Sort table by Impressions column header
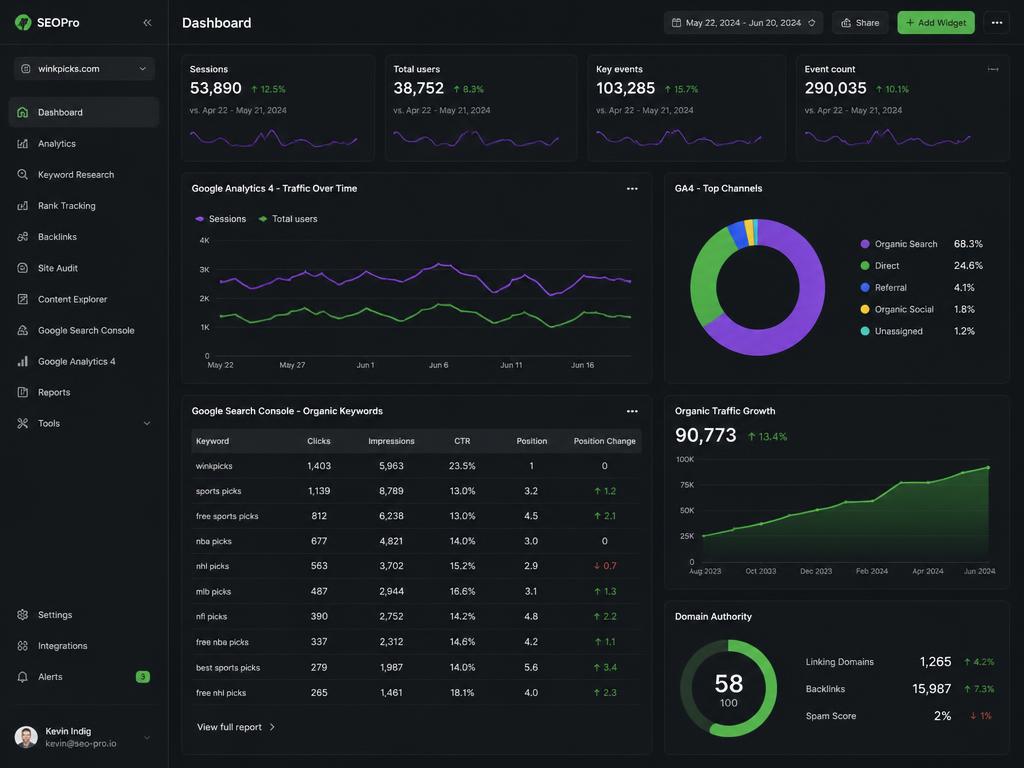Screen dimensions: 1024x768 pyautogui.click(x=391, y=441)
